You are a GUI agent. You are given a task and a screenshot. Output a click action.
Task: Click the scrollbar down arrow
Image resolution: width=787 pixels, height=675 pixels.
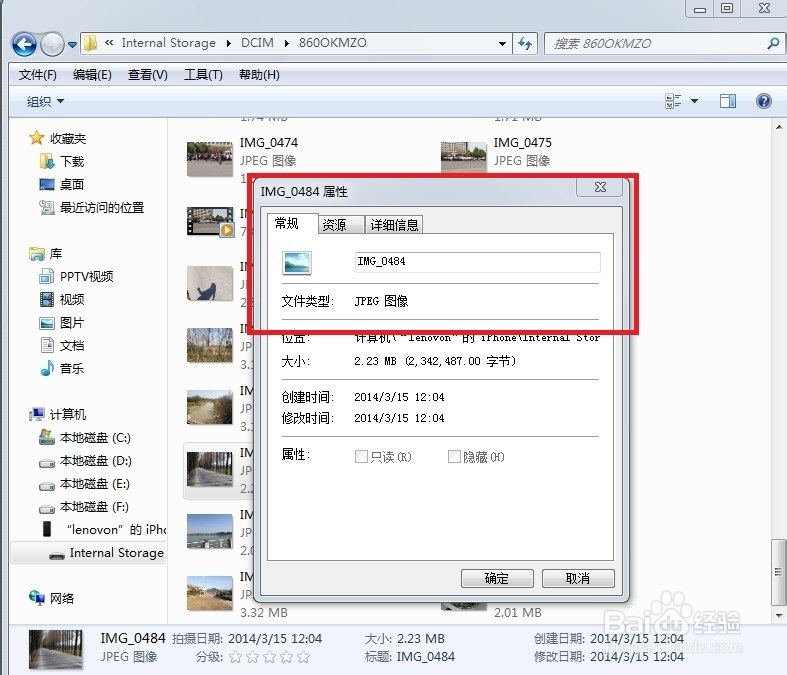[x=778, y=615]
